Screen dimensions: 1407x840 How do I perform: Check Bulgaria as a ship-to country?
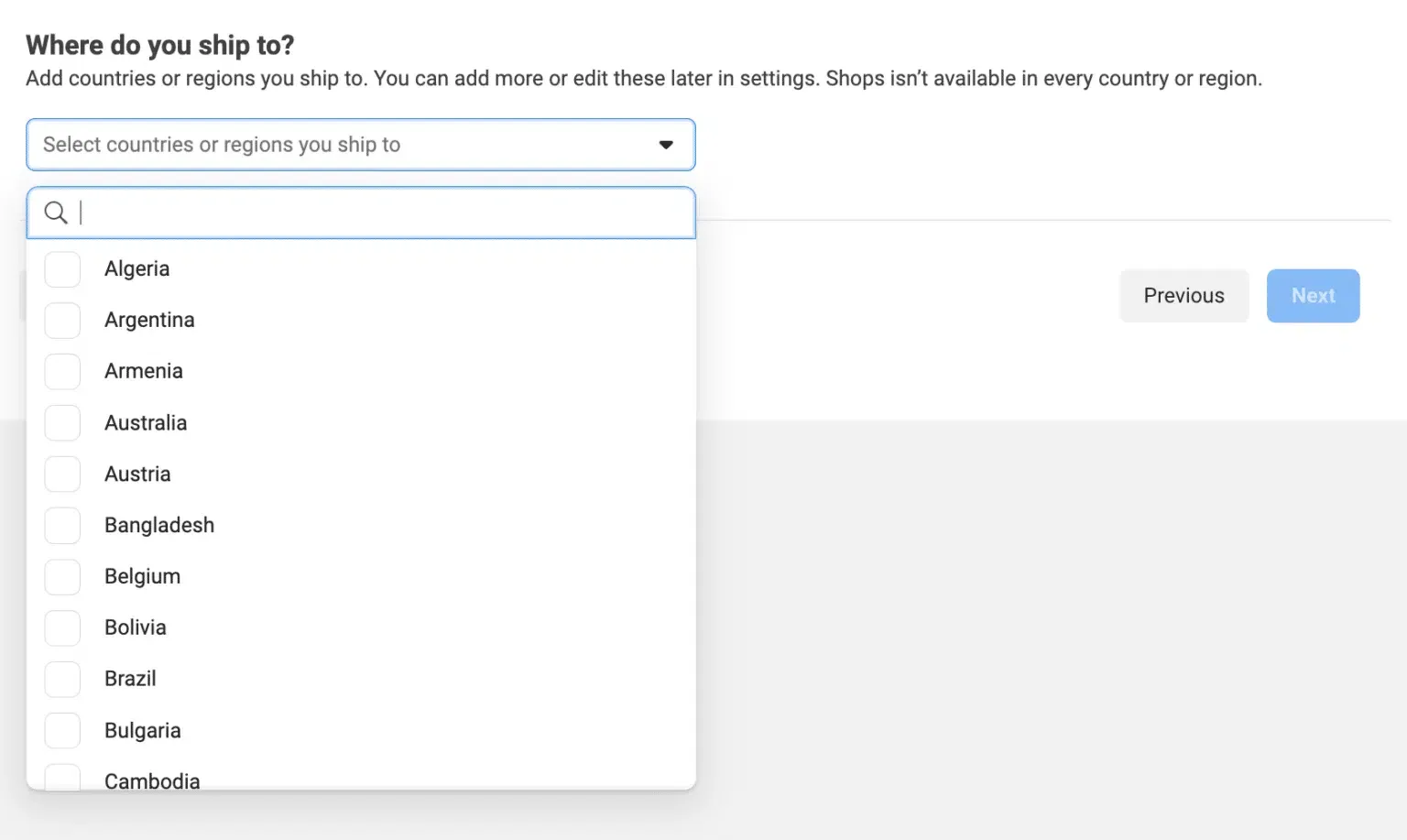(x=61, y=730)
